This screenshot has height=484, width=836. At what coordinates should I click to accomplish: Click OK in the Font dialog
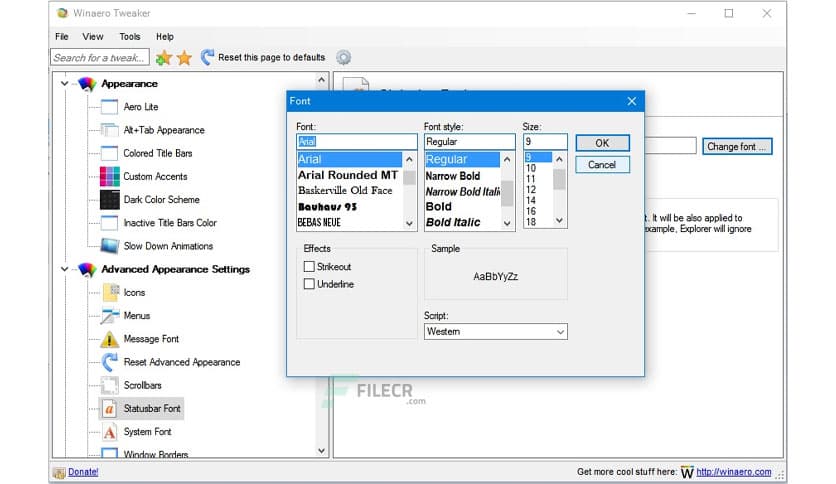pyautogui.click(x=602, y=143)
